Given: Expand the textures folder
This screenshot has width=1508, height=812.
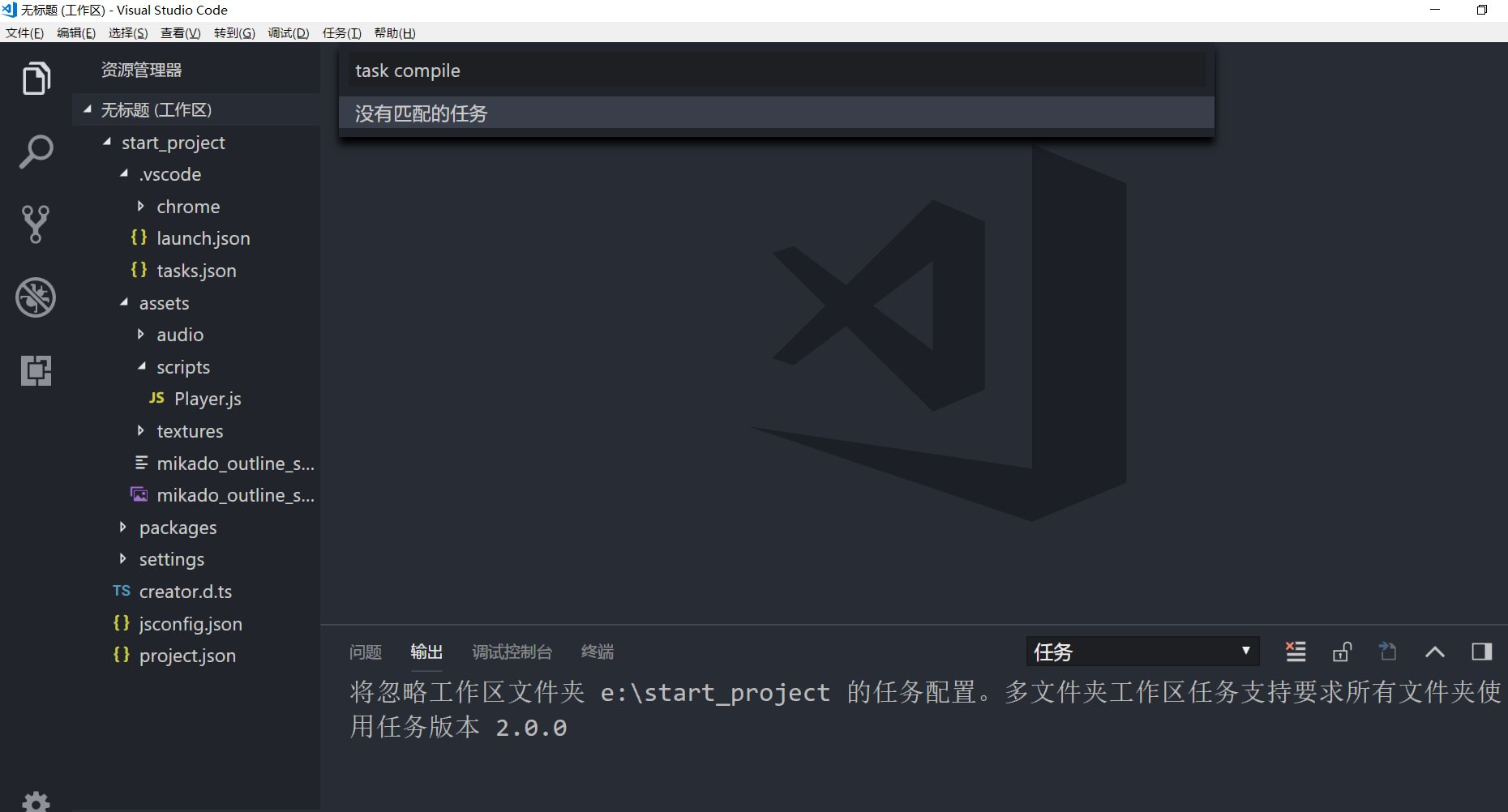Looking at the screenshot, I should pyautogui.click(x=196, y=431).
